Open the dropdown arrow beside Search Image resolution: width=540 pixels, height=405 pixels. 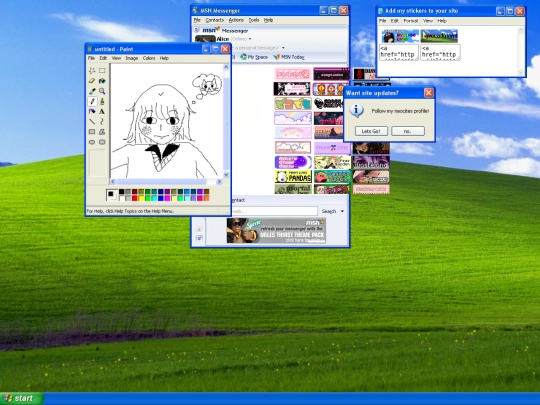click(x=342, y=211)
